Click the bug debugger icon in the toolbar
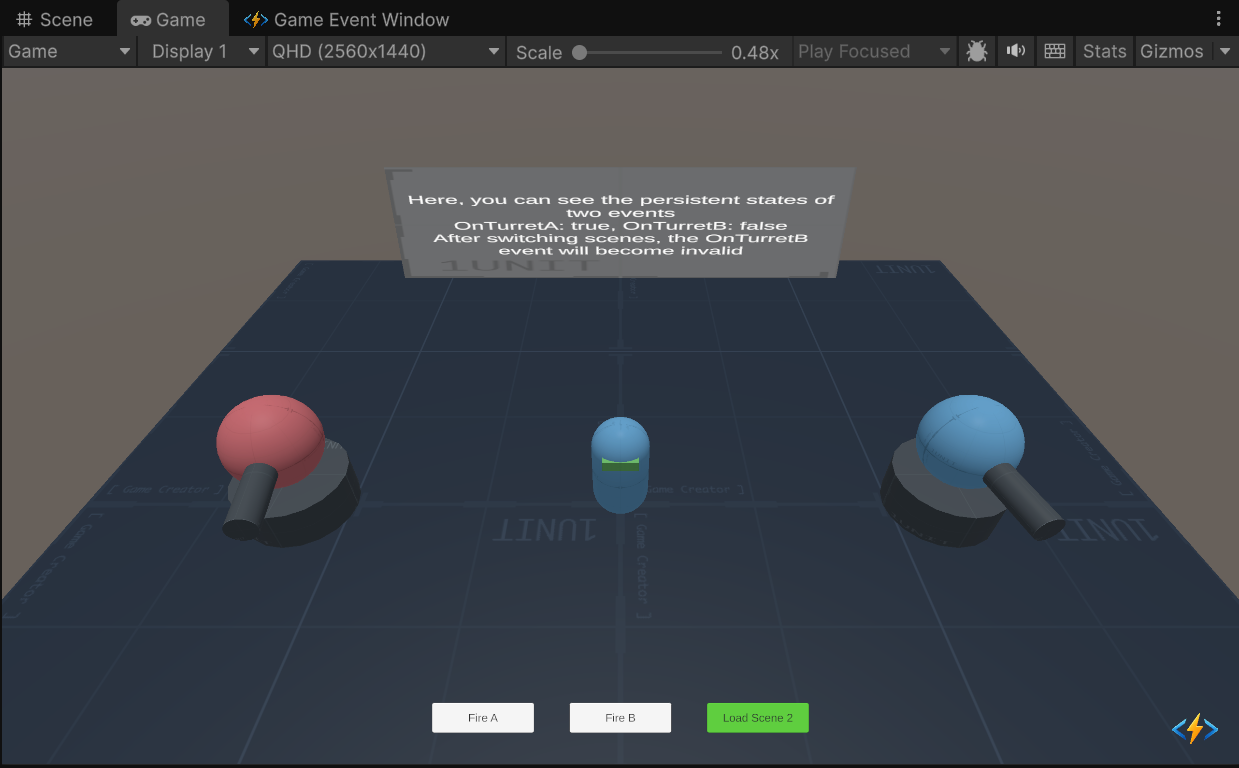 [x=977, y=52]
